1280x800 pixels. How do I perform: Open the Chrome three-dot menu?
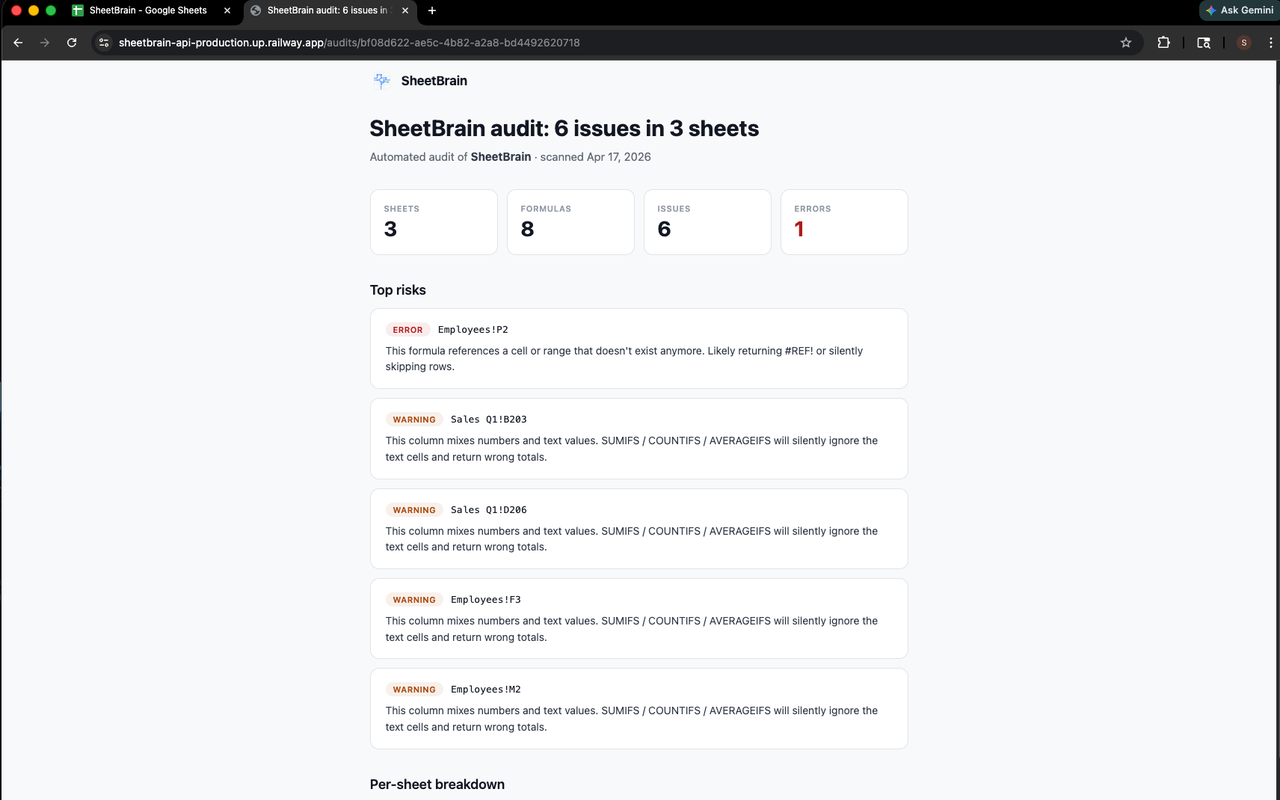tap(1270, 42)
